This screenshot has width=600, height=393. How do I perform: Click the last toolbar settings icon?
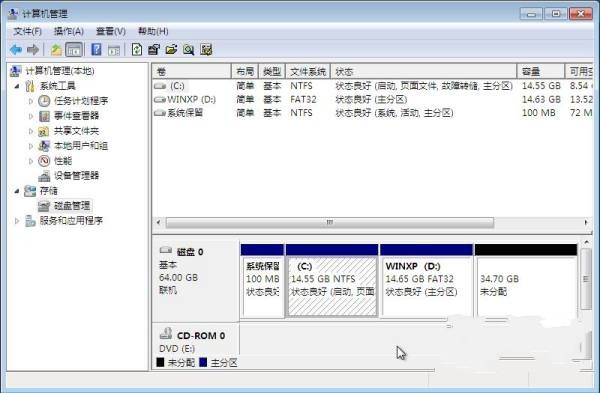click(x=206, y=49)
